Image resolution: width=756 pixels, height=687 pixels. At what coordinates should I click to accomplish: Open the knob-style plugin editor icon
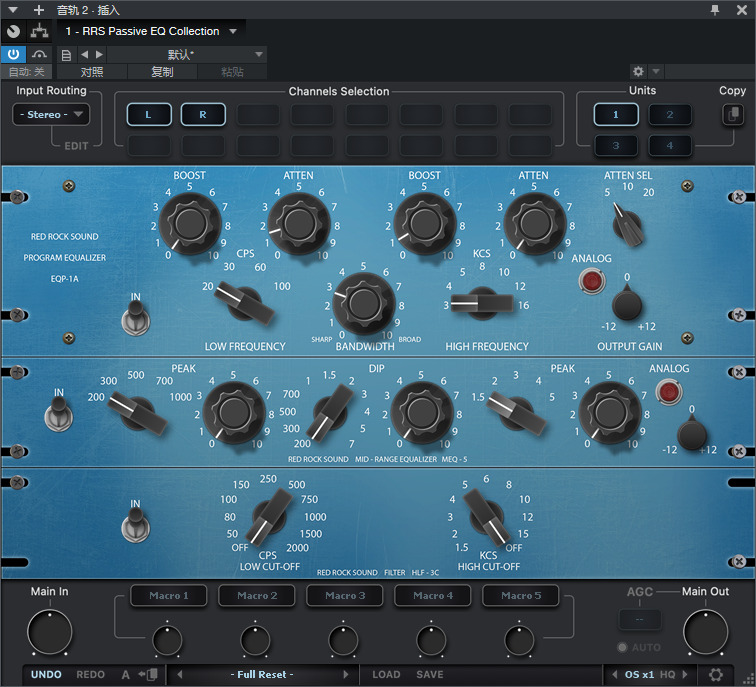tap(14, 31)
